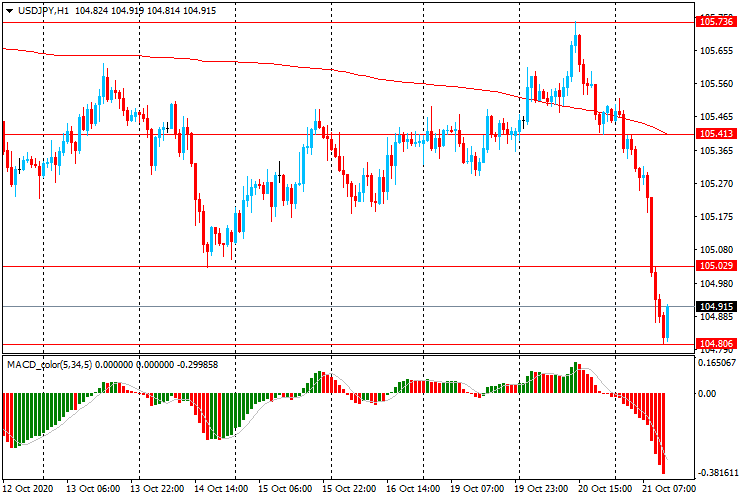
Task: Click the 104.885 price scale value
Action: [x=716, y=317]
